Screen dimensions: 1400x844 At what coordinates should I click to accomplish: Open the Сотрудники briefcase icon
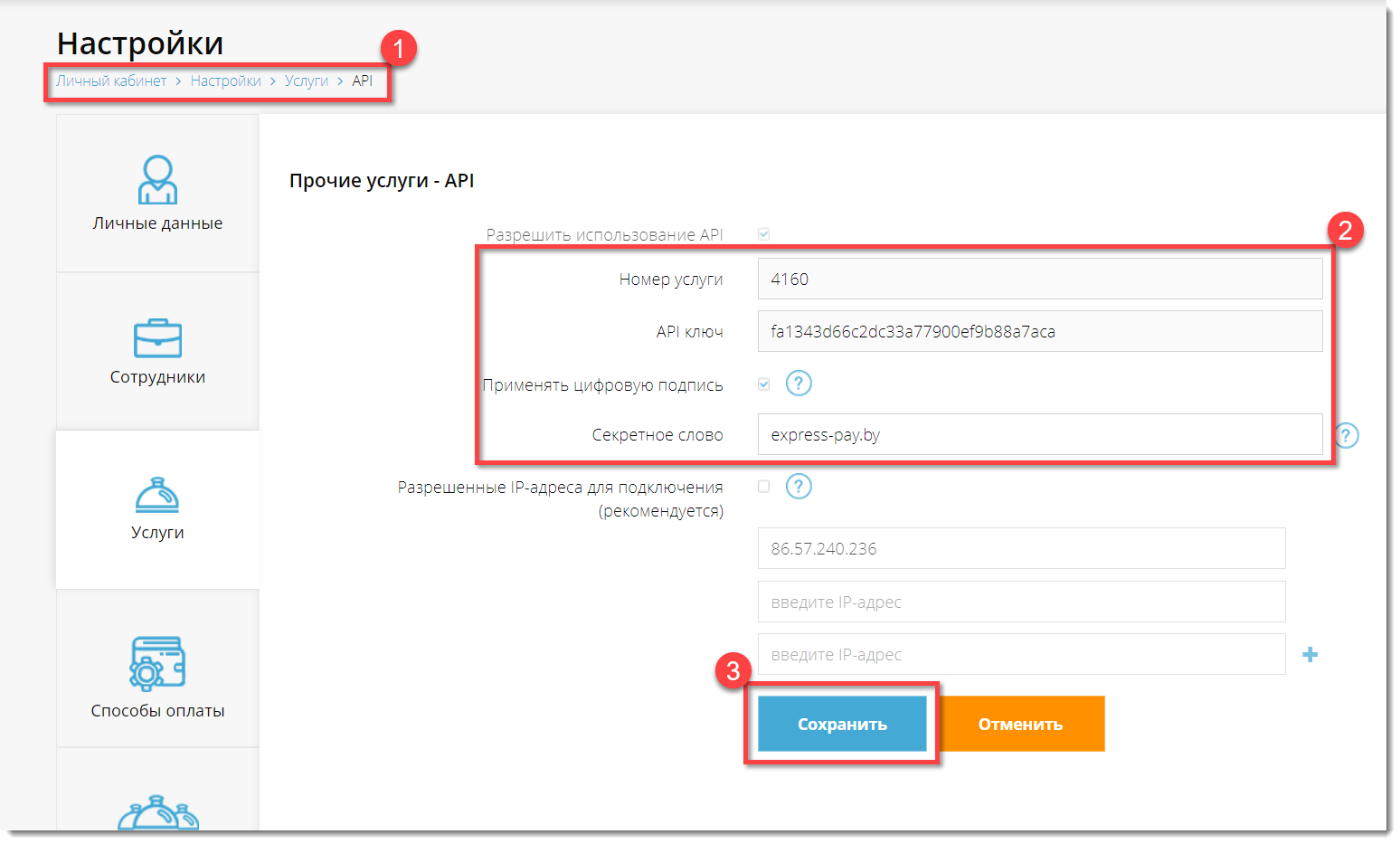(x=157, y=338)
